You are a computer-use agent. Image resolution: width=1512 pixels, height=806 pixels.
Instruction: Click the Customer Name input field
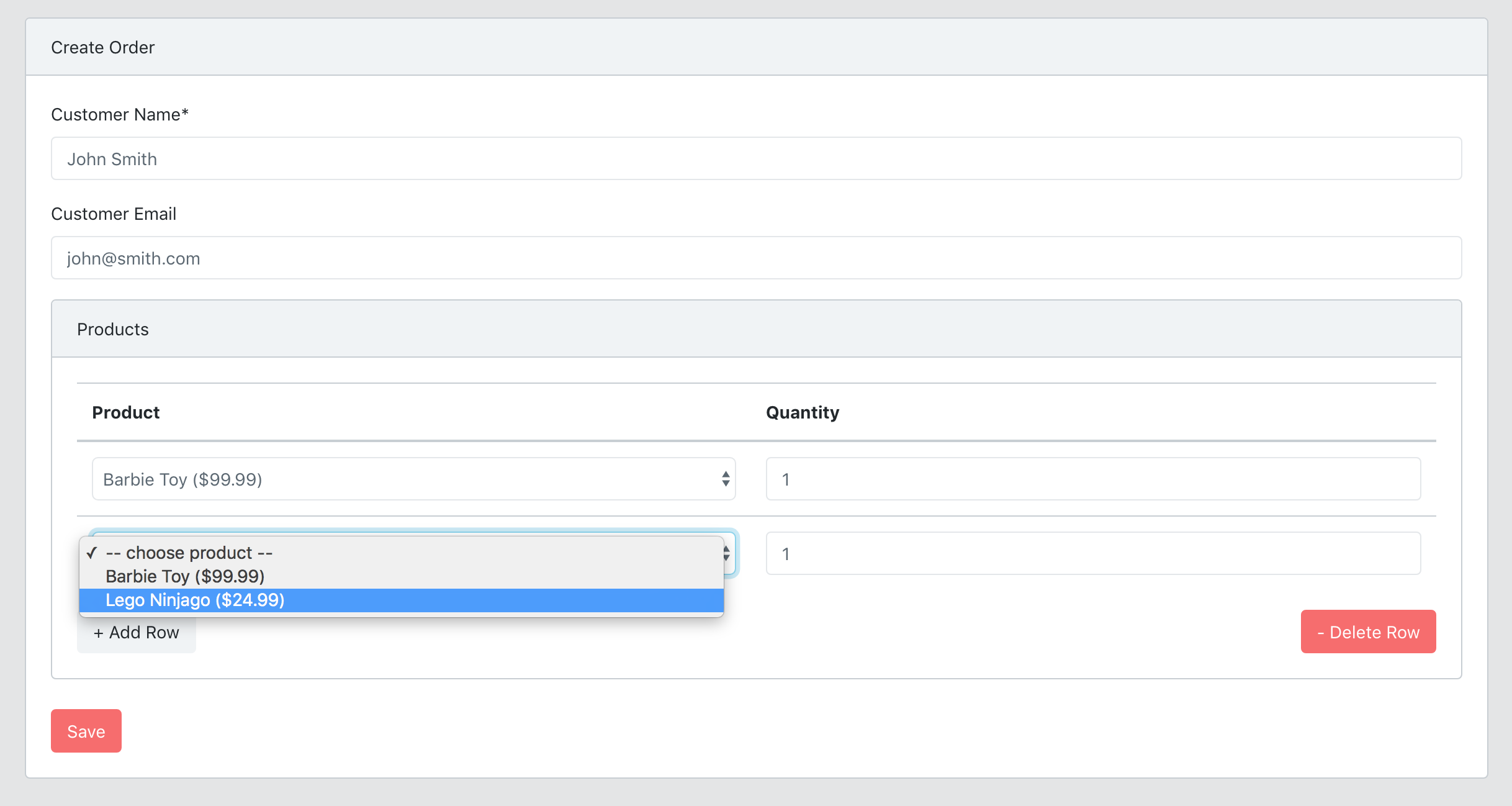pos(756,159)
